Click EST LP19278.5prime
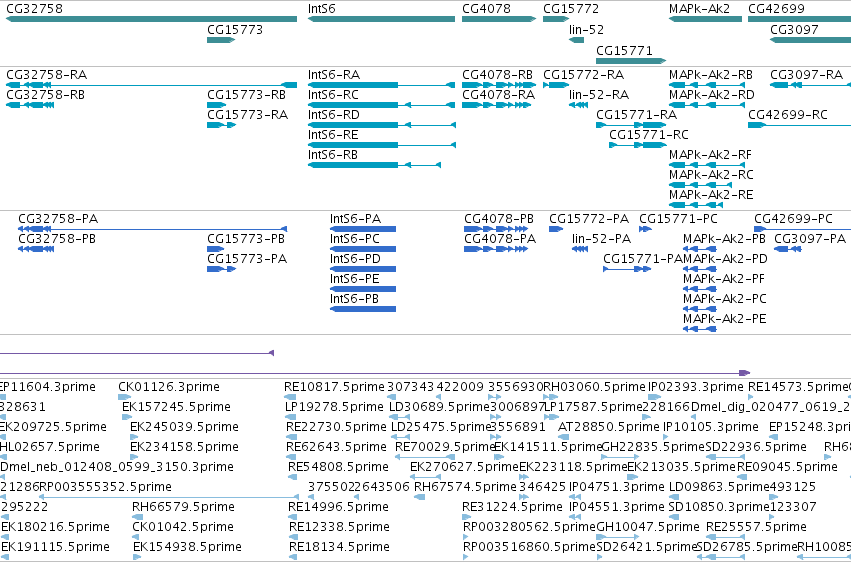 [334, 407]
